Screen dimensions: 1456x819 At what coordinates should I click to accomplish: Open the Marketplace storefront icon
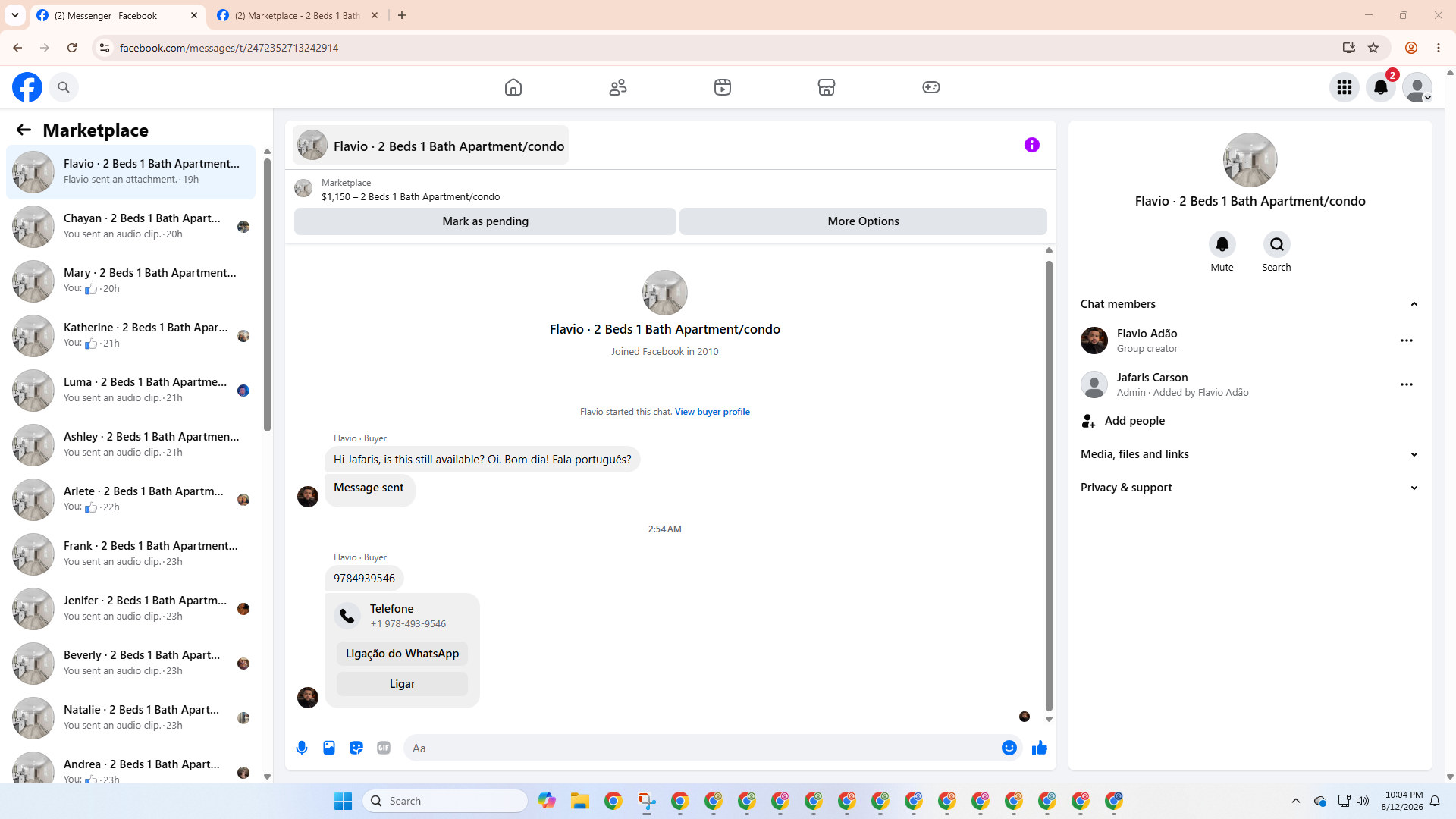pyautogui.click(x=827, y=87)
